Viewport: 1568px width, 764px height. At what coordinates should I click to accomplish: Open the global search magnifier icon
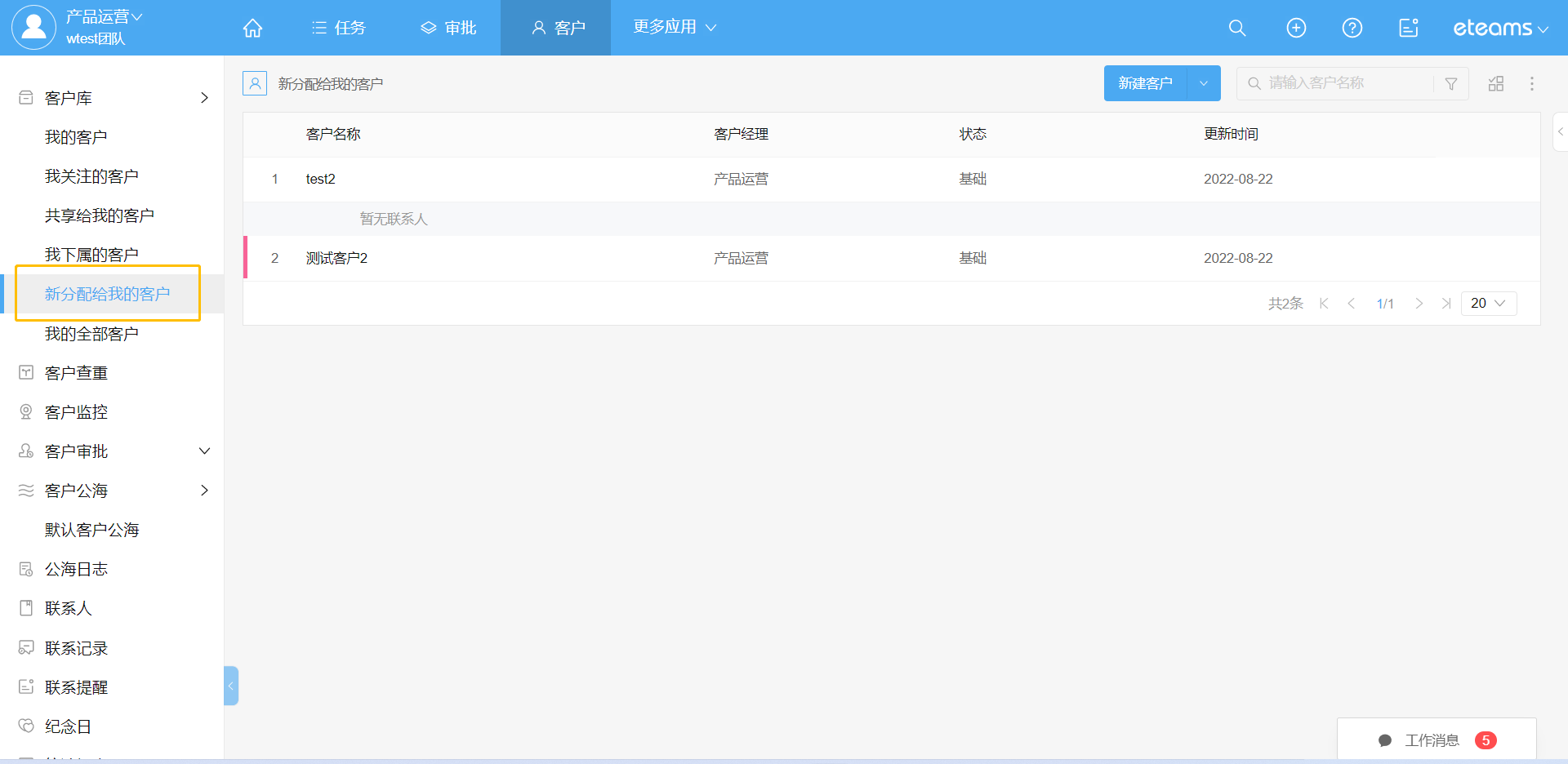click(x=1237, y=28)
